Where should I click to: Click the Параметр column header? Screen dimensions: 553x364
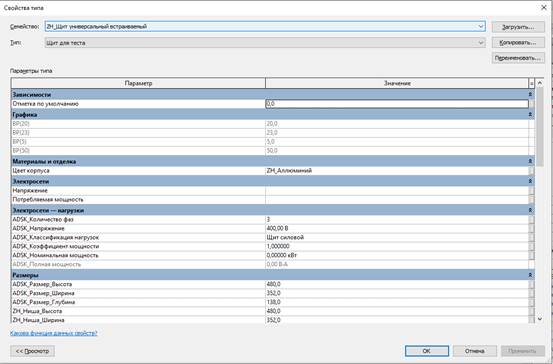pyautogui.click(x=138, y=84)
